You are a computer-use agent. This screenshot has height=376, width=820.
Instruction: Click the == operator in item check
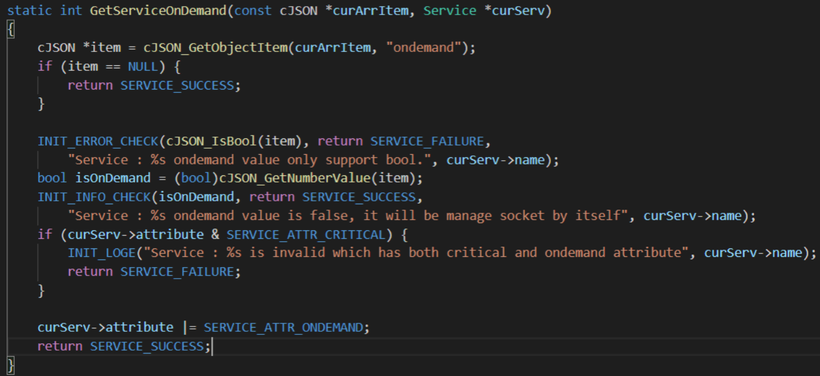[113, 66]
